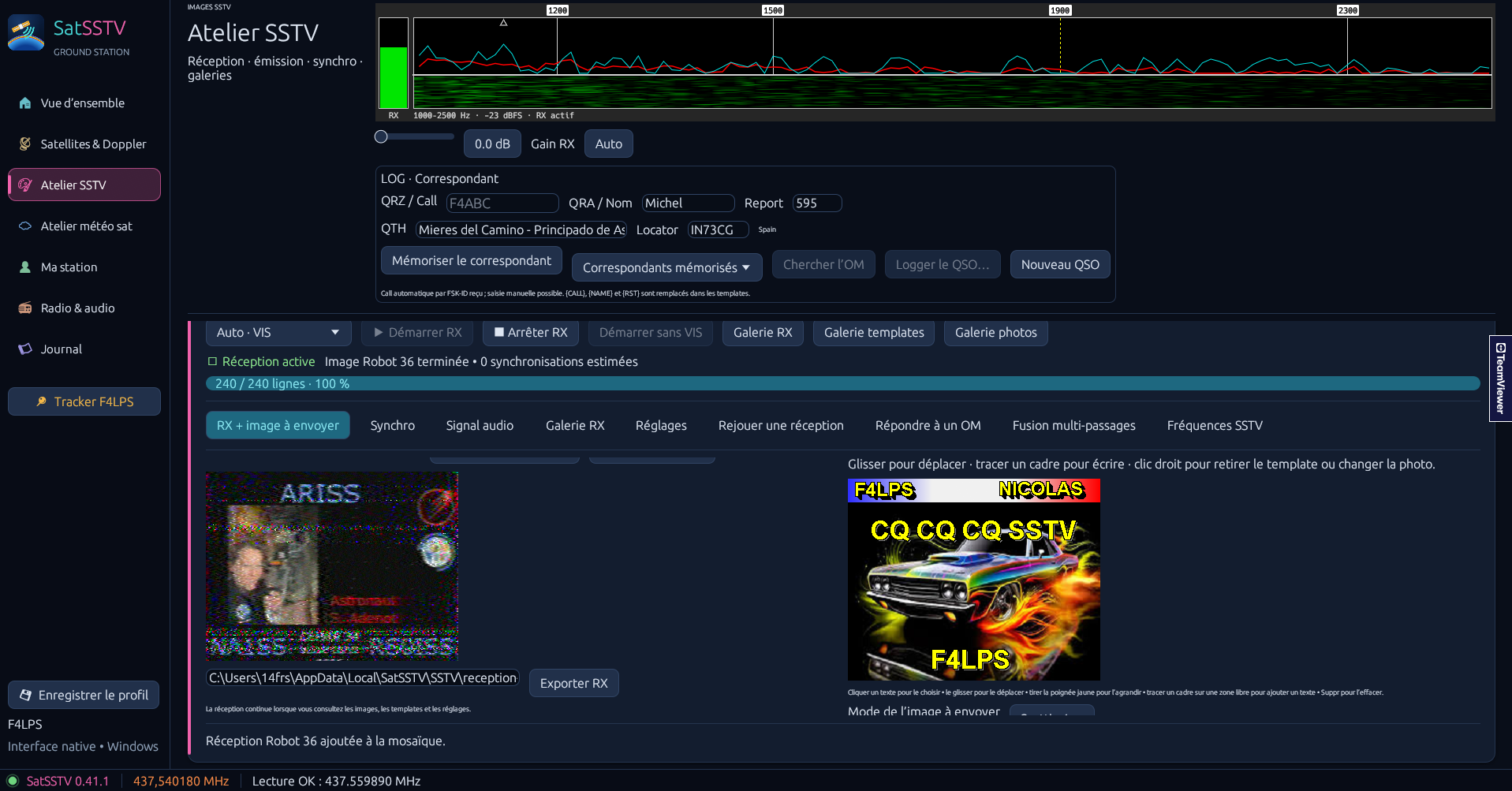Viewport: 1512px width, 791px height.
Task: Click the 0.0 dB gain value button
Action: pos(492,144)
